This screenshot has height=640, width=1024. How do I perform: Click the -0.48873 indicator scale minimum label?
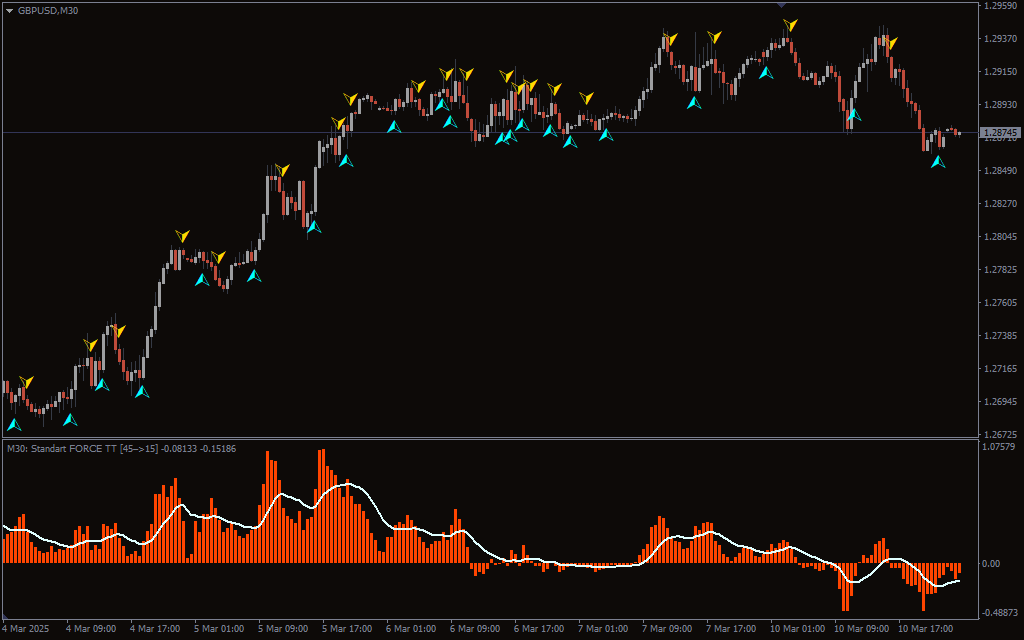[1000, 613]
